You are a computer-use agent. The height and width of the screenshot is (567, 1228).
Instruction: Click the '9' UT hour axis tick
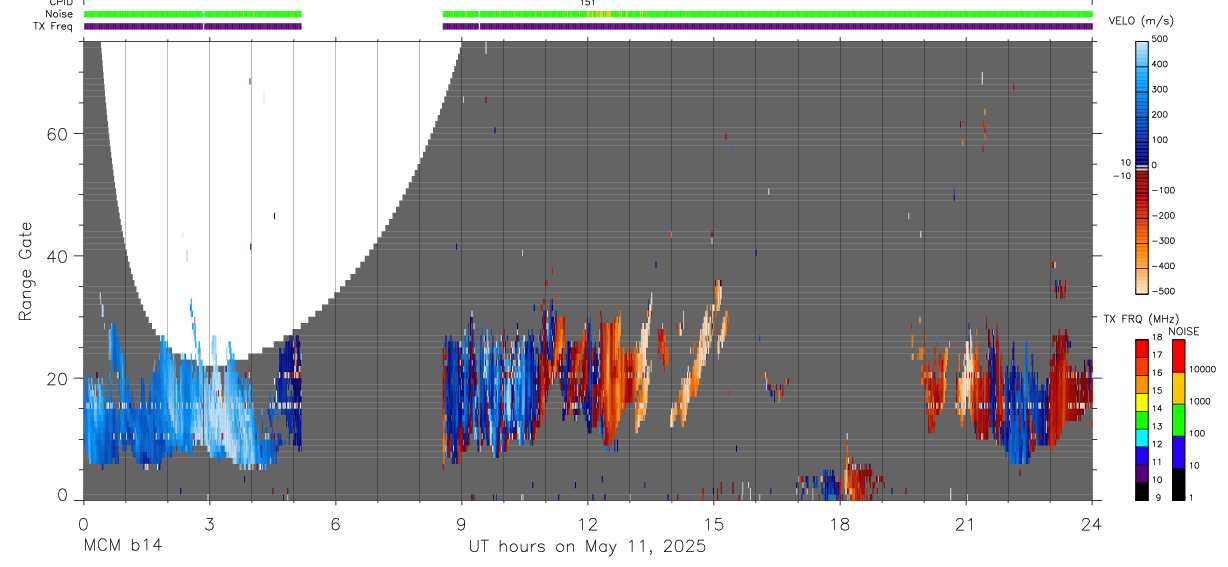click(x=461, y=523)
